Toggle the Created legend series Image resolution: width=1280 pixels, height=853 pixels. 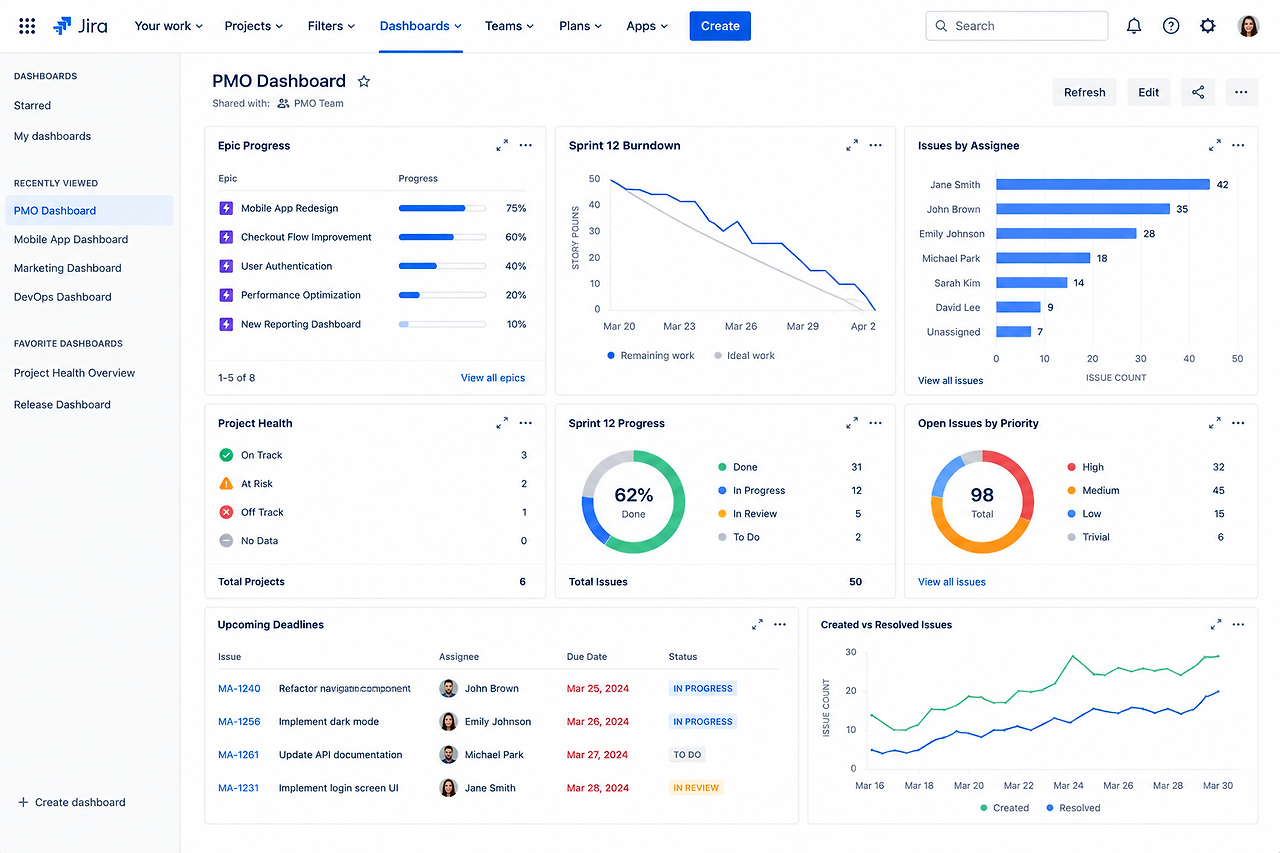click(1004, 808)
